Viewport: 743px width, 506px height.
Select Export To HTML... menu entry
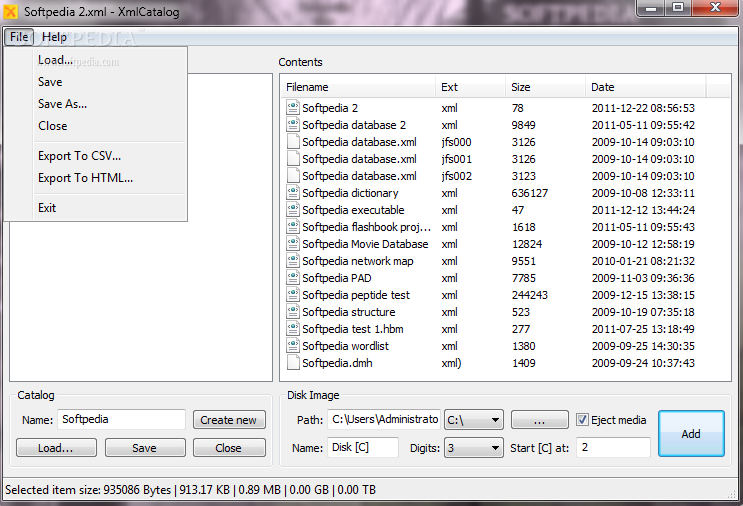click(85, 178)
